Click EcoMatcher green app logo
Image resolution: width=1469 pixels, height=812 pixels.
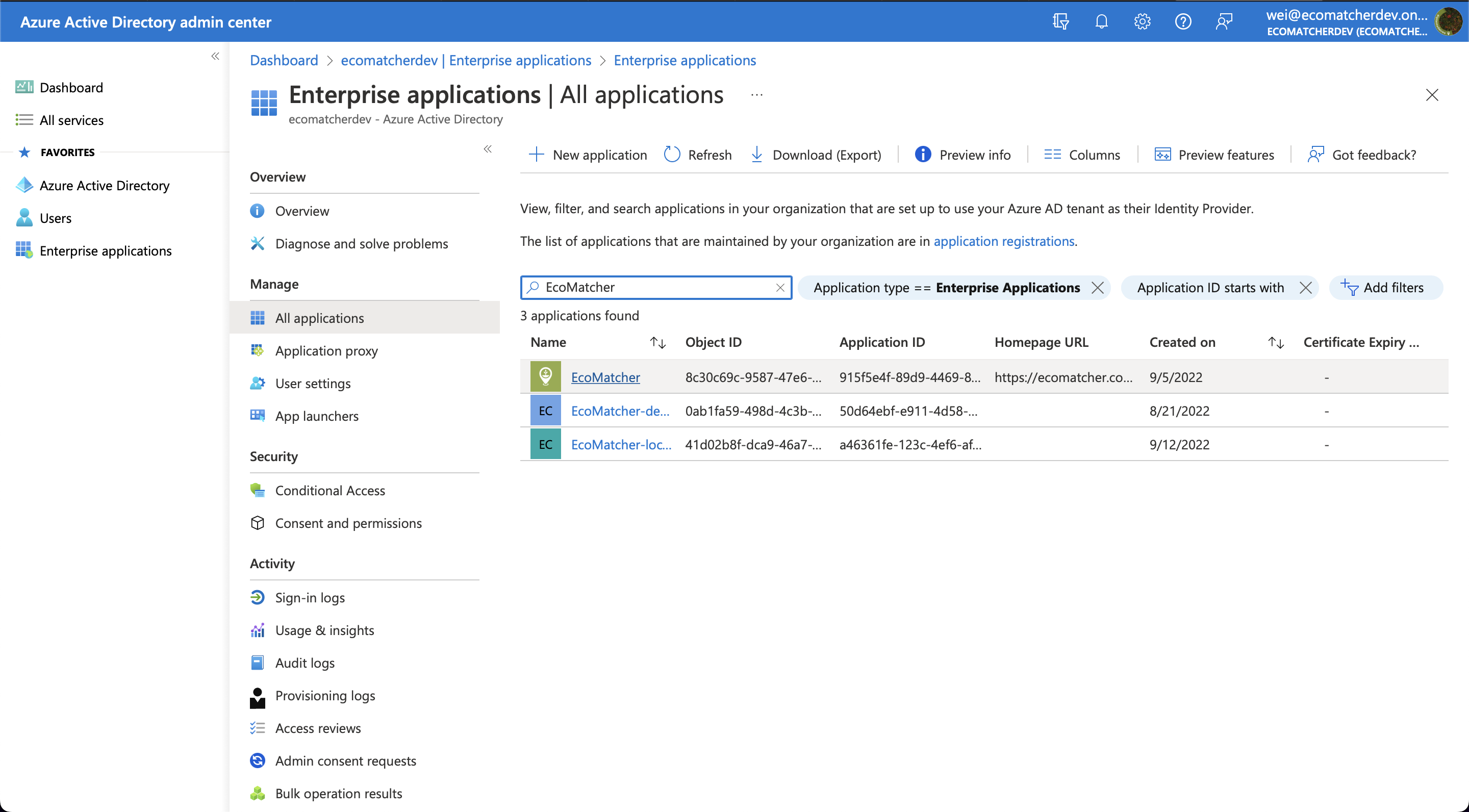545,376
